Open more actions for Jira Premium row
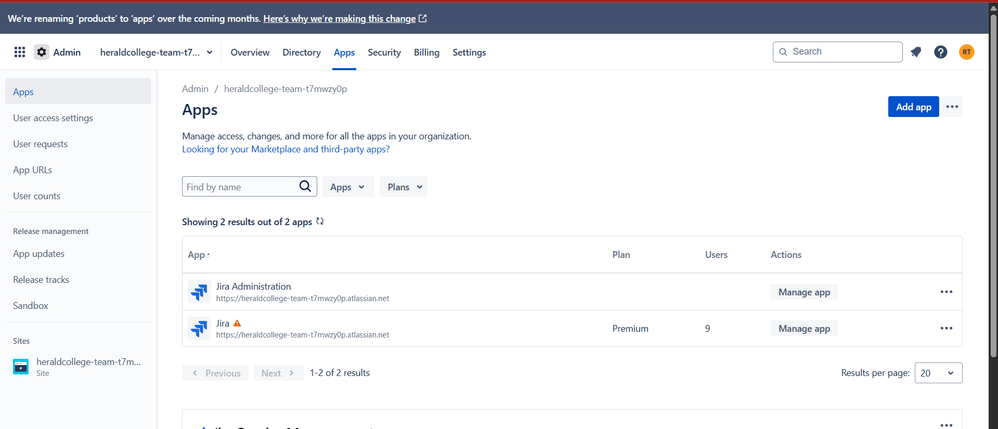 point(946,328)
